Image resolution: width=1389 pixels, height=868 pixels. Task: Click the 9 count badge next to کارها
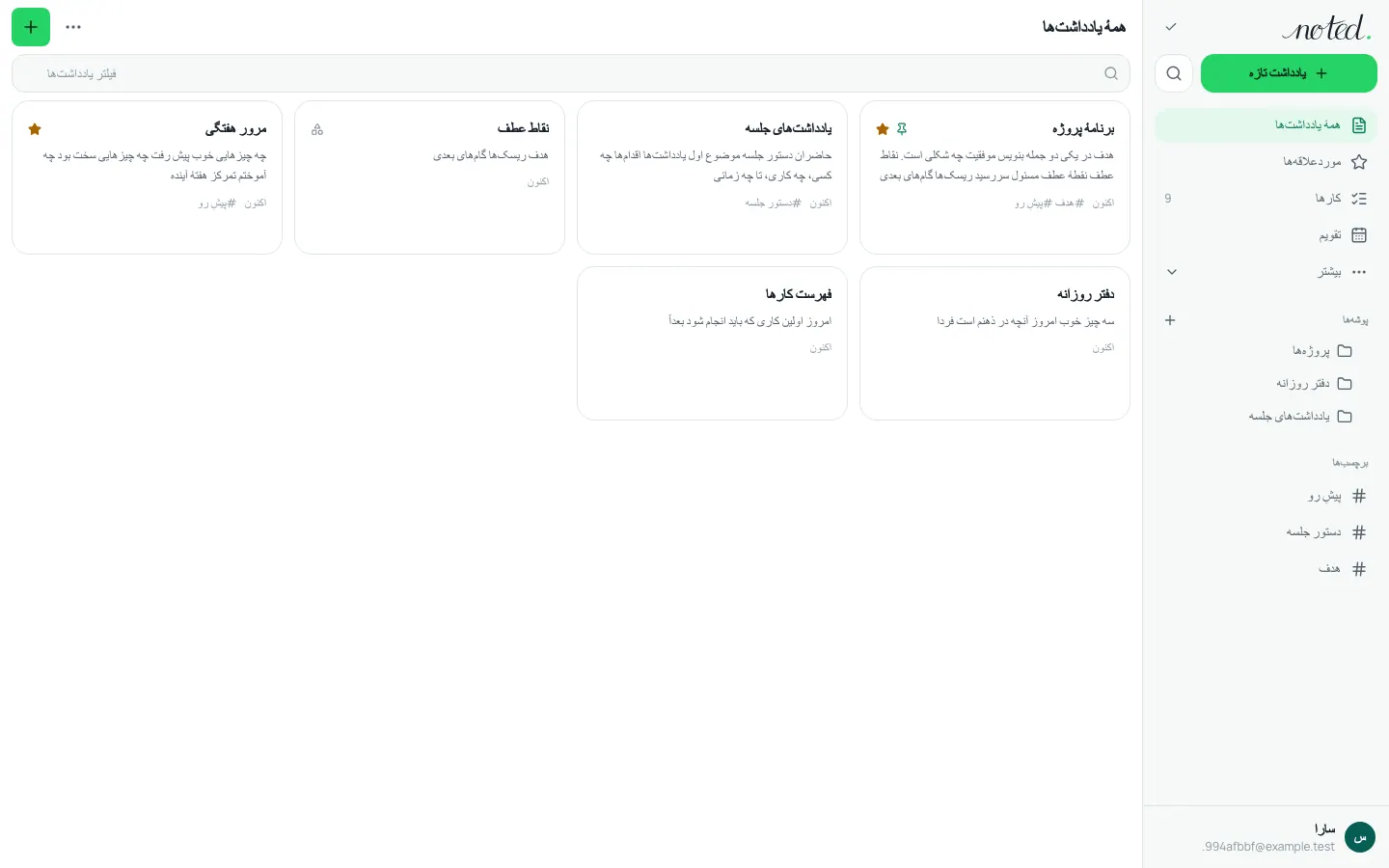1168,199
